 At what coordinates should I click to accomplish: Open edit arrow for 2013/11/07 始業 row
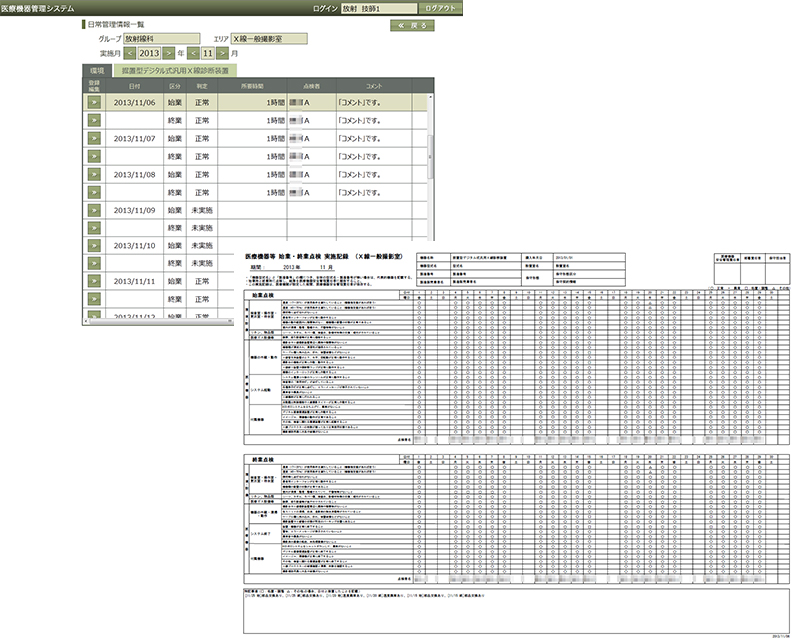coord(94,138)
